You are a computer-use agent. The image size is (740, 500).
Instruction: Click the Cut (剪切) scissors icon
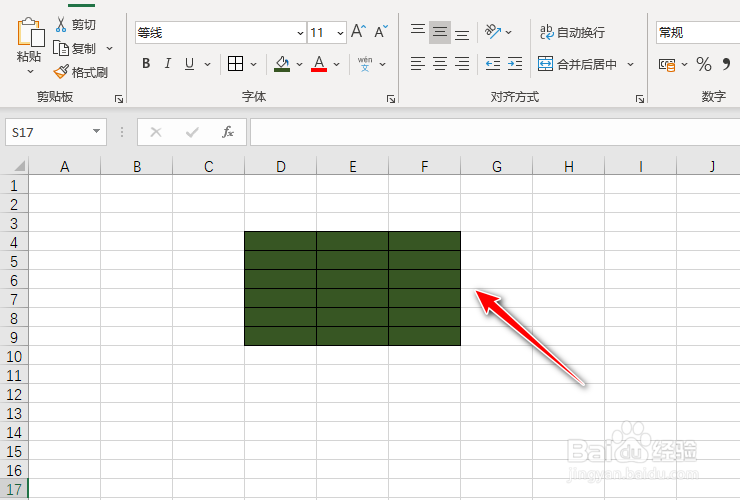(x=61, y=24)
